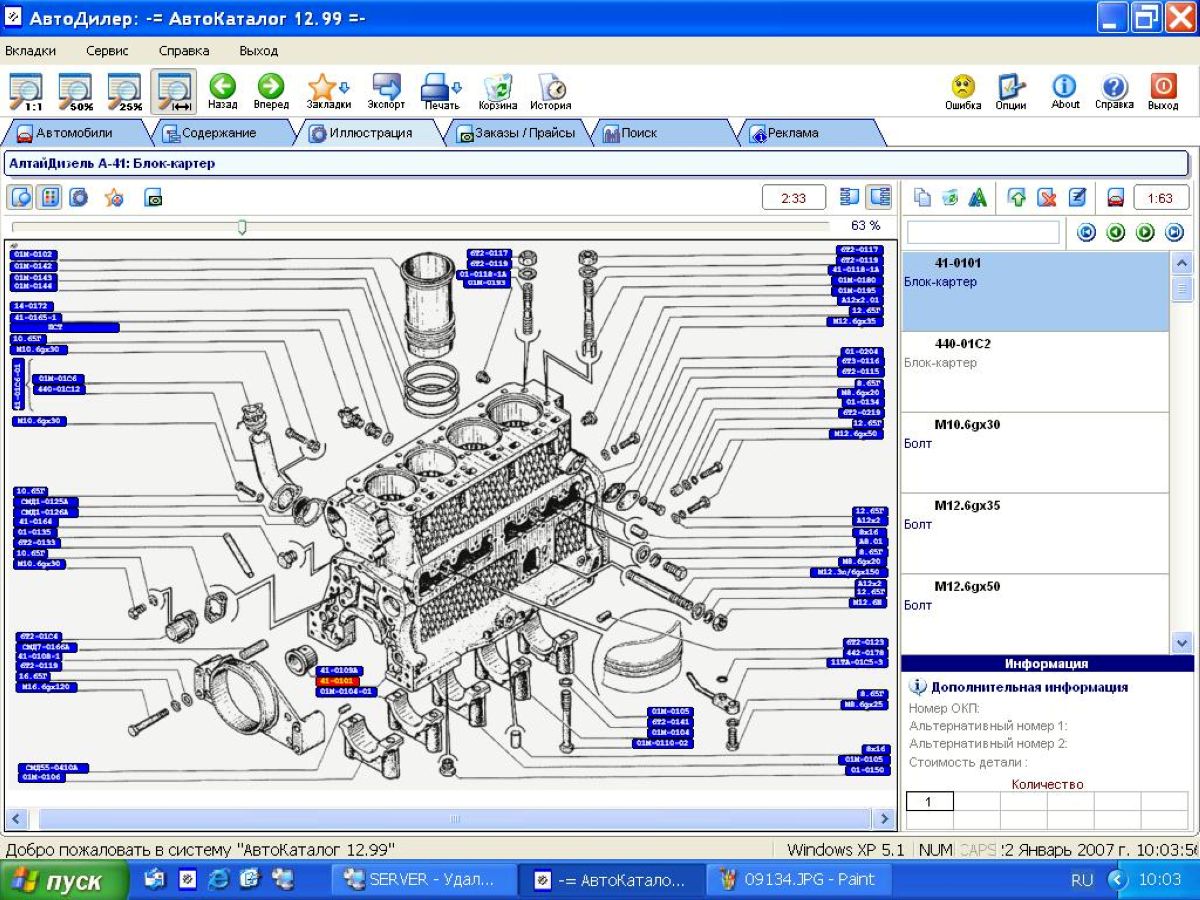Image resolution: width=1200 pixels, height=900 pixels.
Task: Set zoom to 1:1 scale
Action: pyautogui.click(x=26, y=91)
